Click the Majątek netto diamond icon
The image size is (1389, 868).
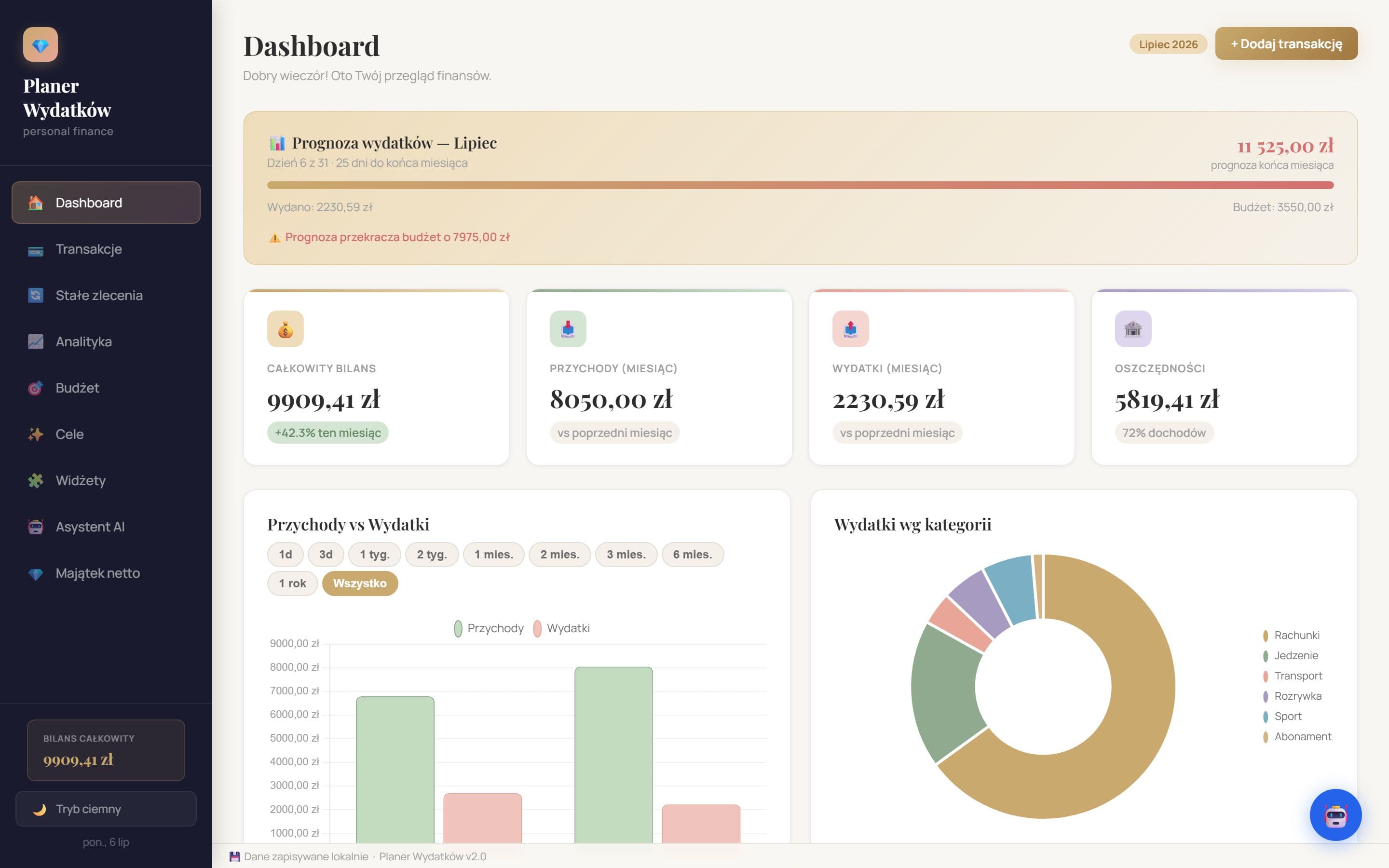[36, 573]
